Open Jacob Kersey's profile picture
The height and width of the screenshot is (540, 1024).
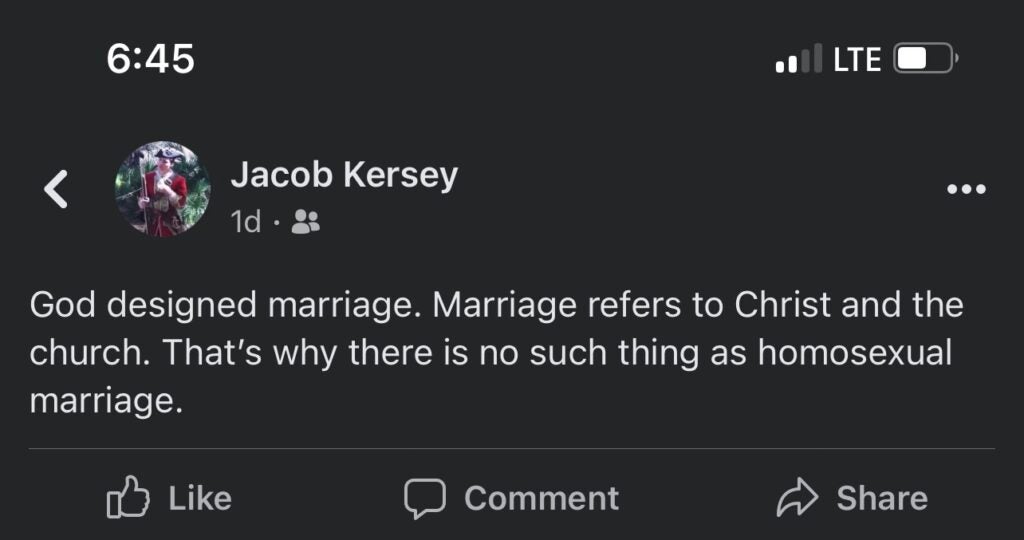[x=162, y=189]
